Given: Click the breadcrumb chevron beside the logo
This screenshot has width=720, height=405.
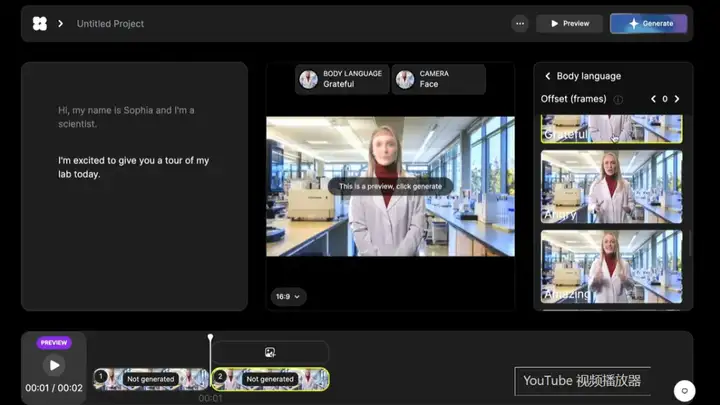Looking at the screenshot, I should [x=61, y=23].
